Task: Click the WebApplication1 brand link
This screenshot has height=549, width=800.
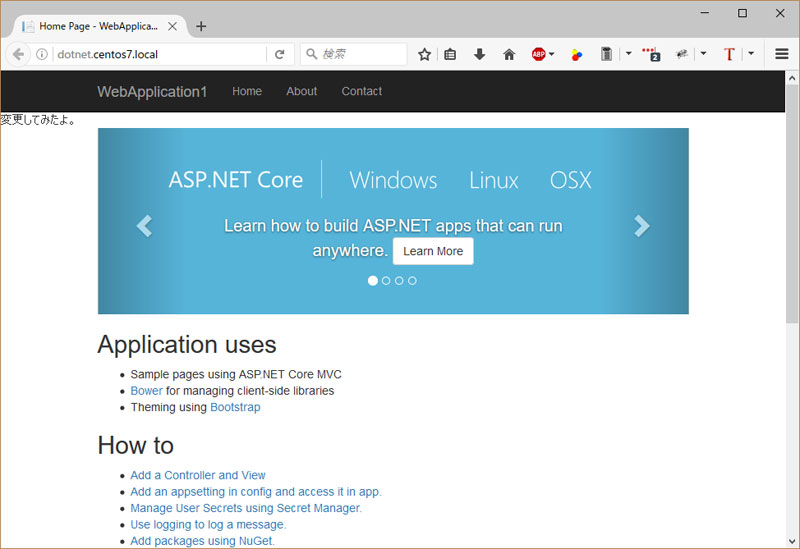Action: click(x=152, y=91)
